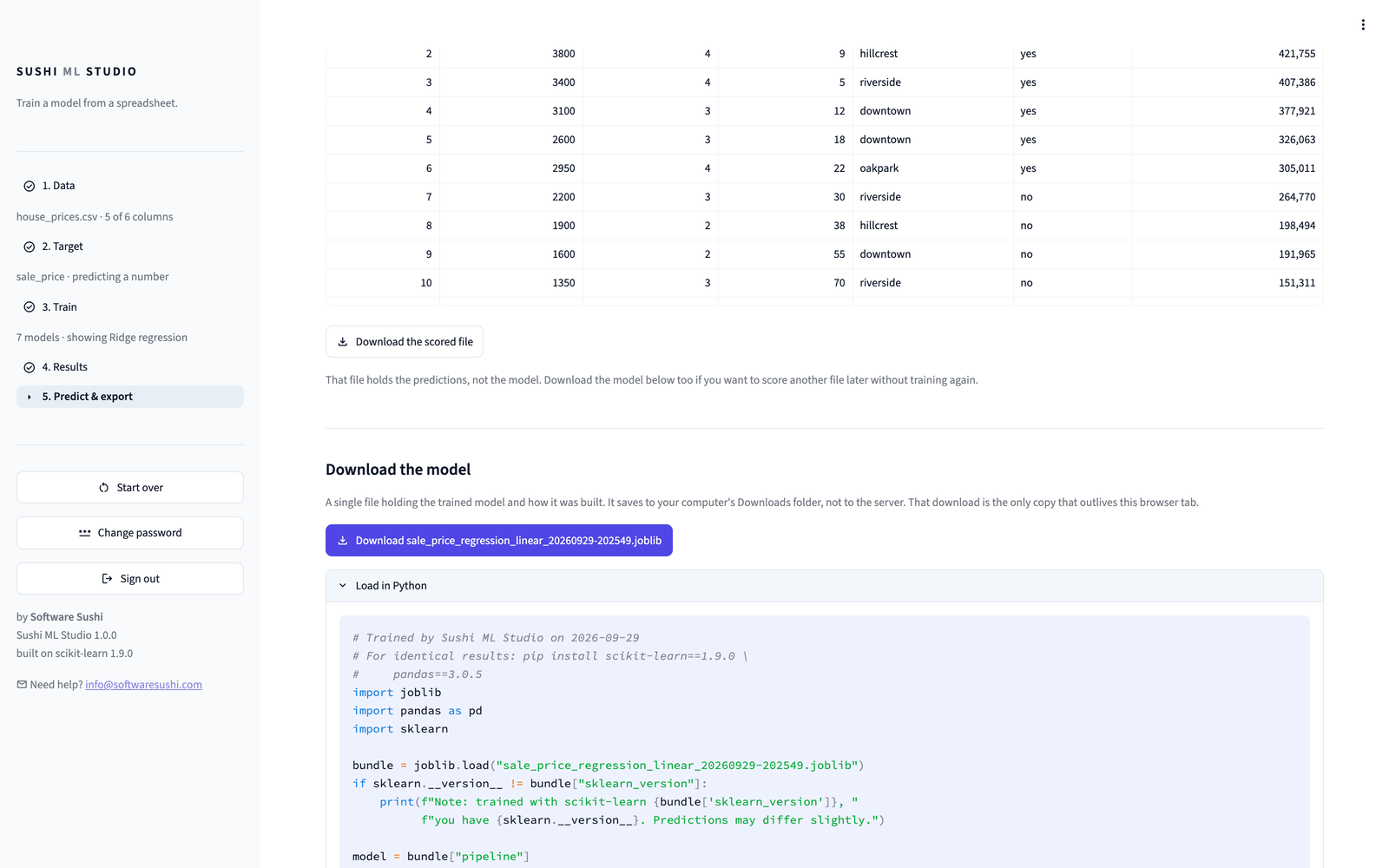Screen dimensions: 1389x868
Task: Click the check icon beside 2. Target
Action: tap(30, 247)
